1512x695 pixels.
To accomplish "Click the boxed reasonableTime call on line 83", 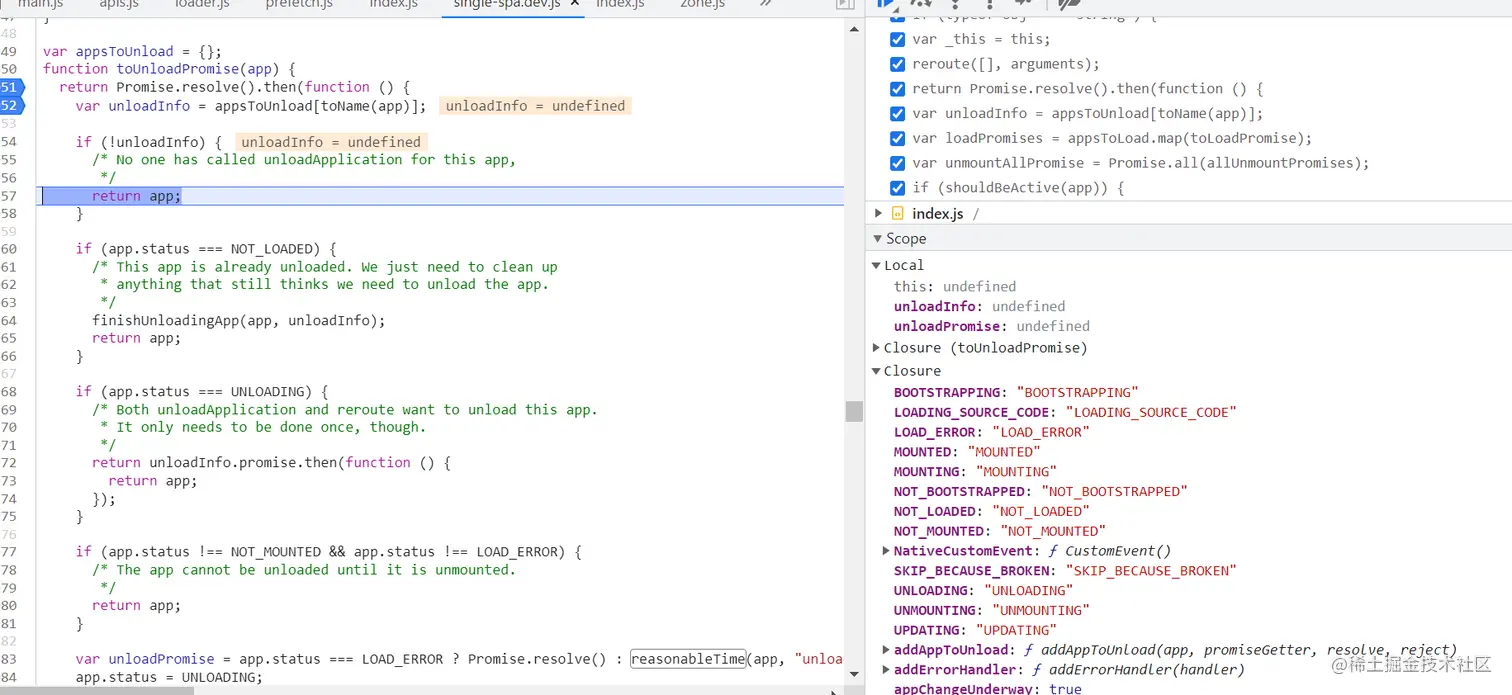I will pos(688,659).
